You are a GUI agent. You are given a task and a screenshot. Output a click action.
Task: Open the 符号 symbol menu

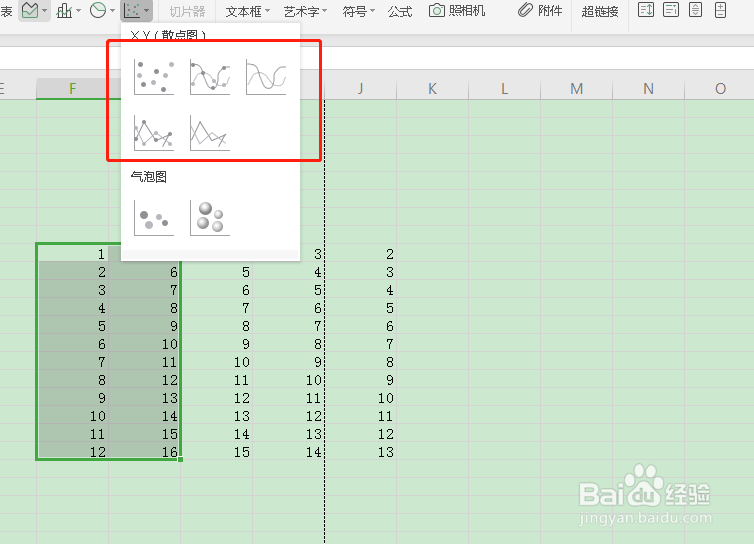359,11
